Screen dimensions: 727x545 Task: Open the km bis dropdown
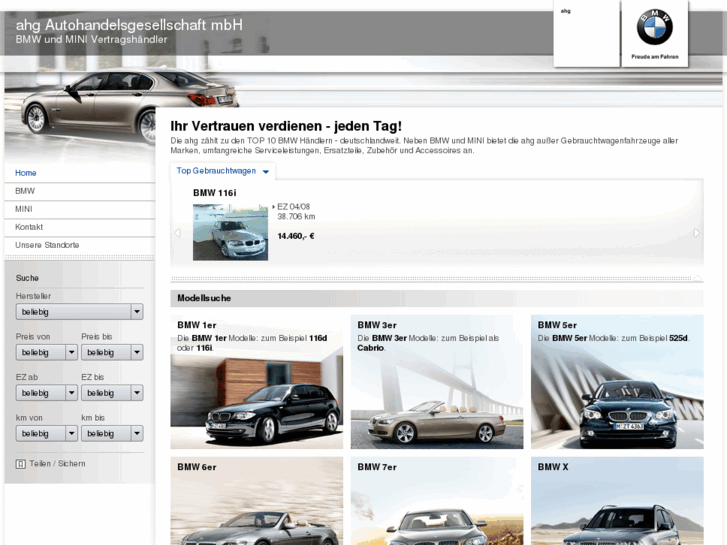click(112, 434)
